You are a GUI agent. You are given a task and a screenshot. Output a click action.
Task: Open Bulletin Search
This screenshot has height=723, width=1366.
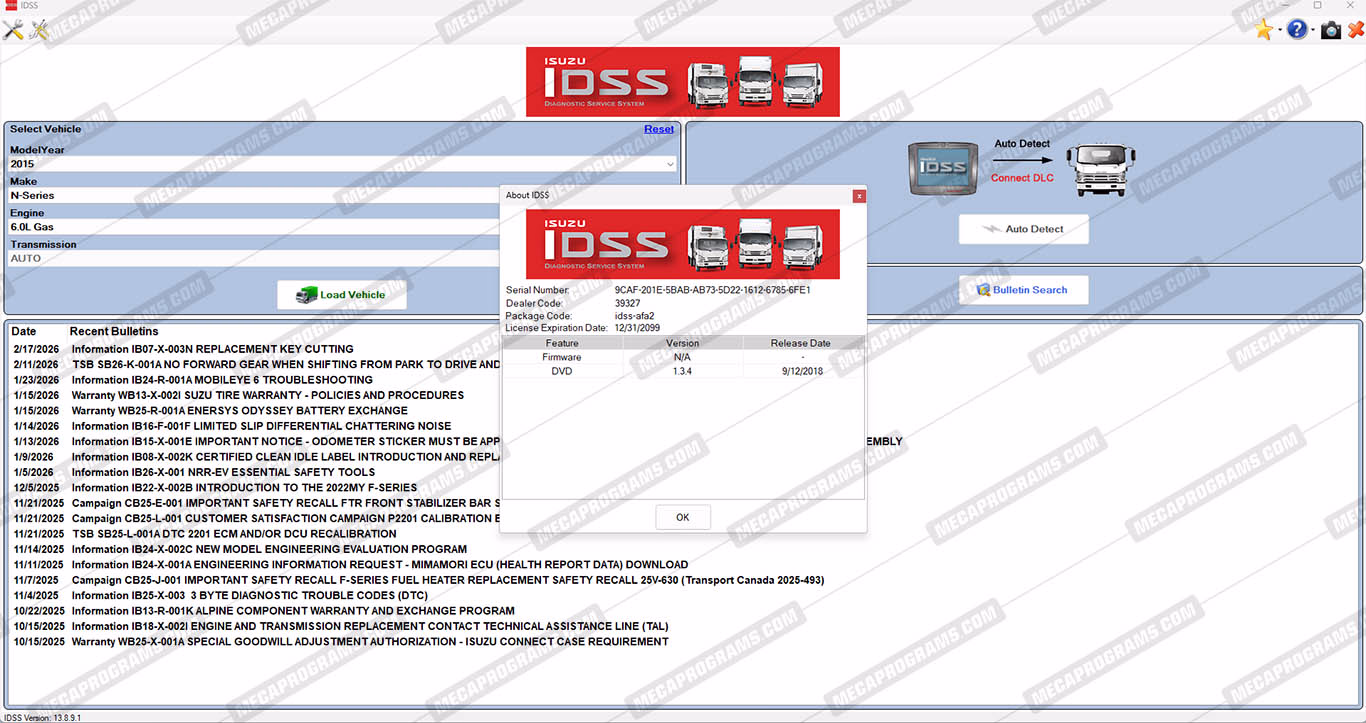(x=1024, y=290)
